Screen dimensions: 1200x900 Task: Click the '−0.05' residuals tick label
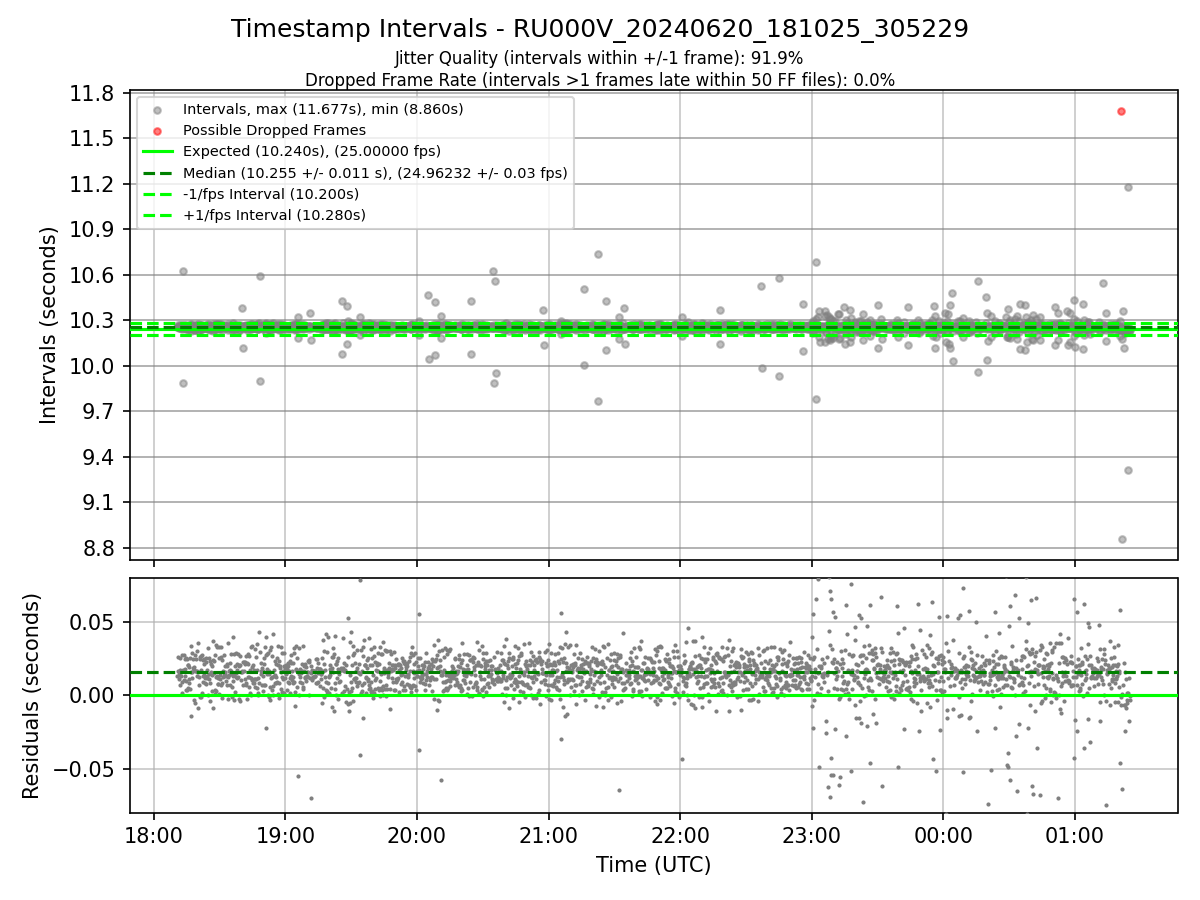(x=85, y=769)
